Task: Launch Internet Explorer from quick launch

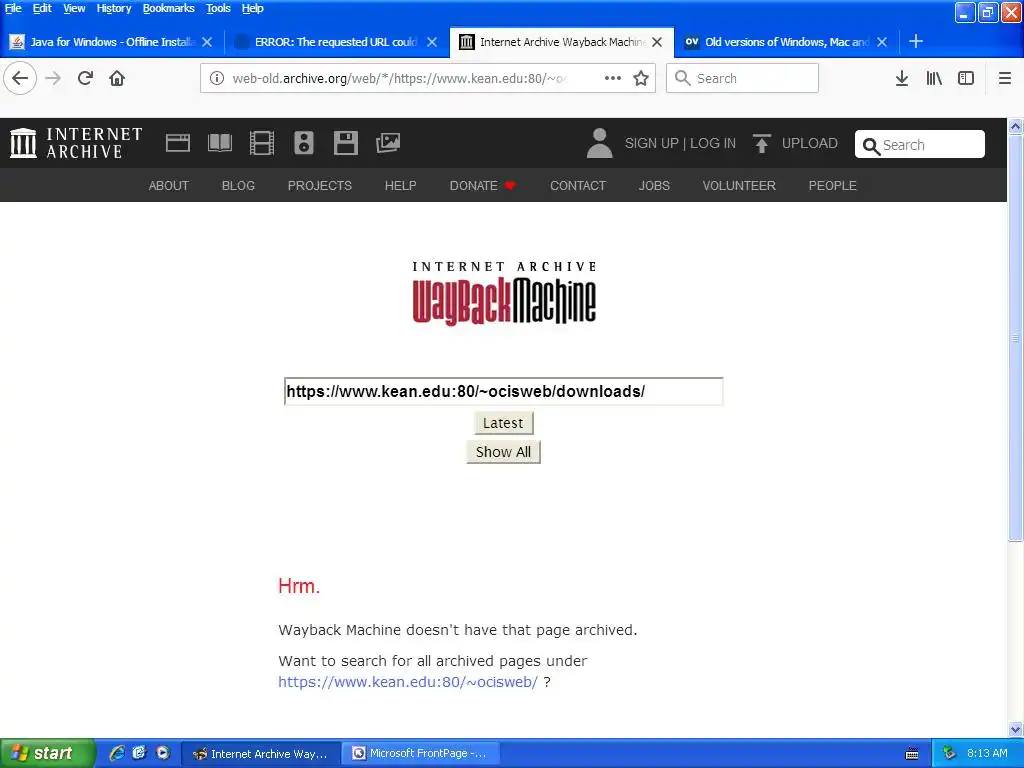Action: click(117, 753)
